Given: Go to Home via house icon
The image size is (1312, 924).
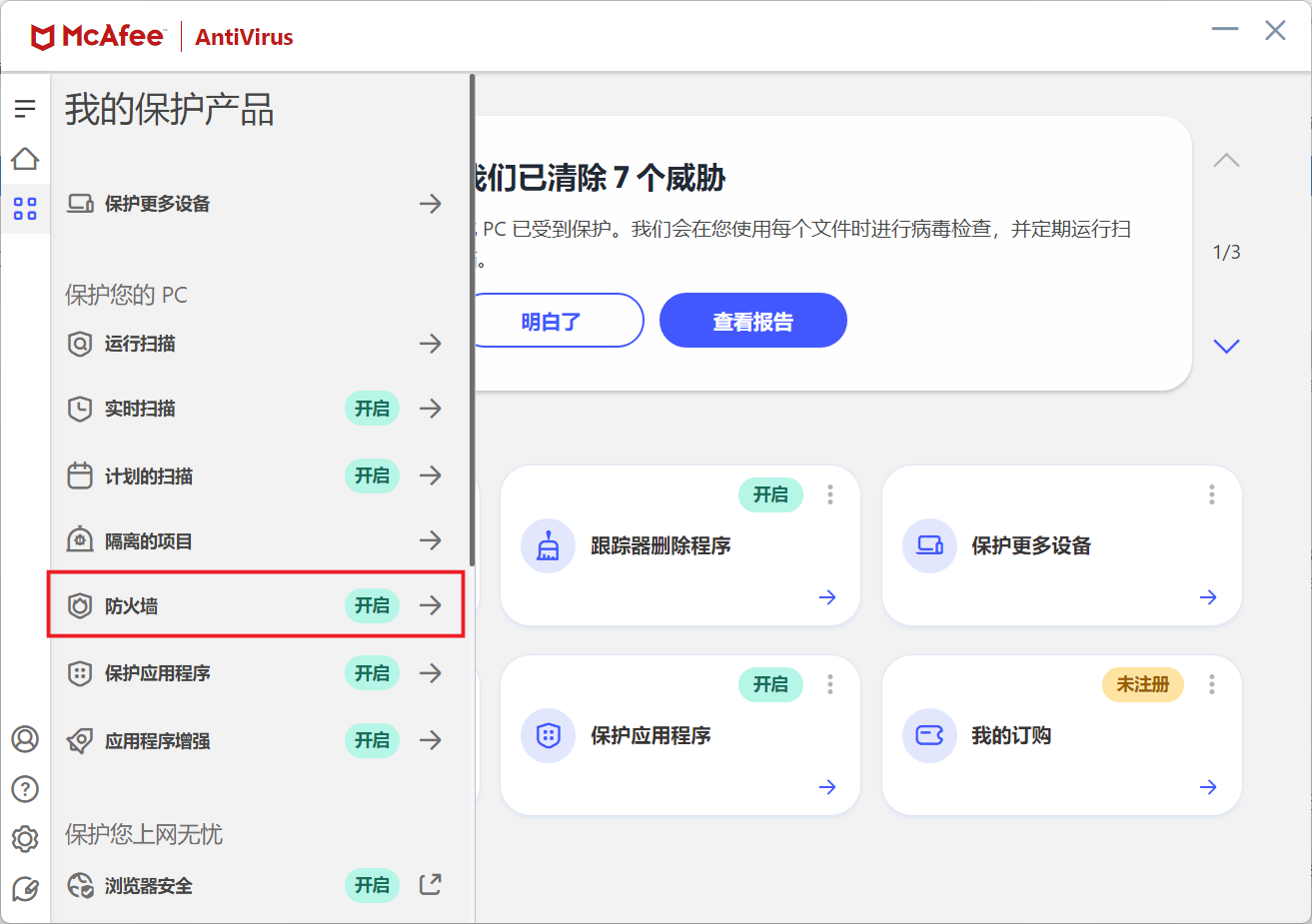Looking at the screenshot, I should click(x=25, y=159).
